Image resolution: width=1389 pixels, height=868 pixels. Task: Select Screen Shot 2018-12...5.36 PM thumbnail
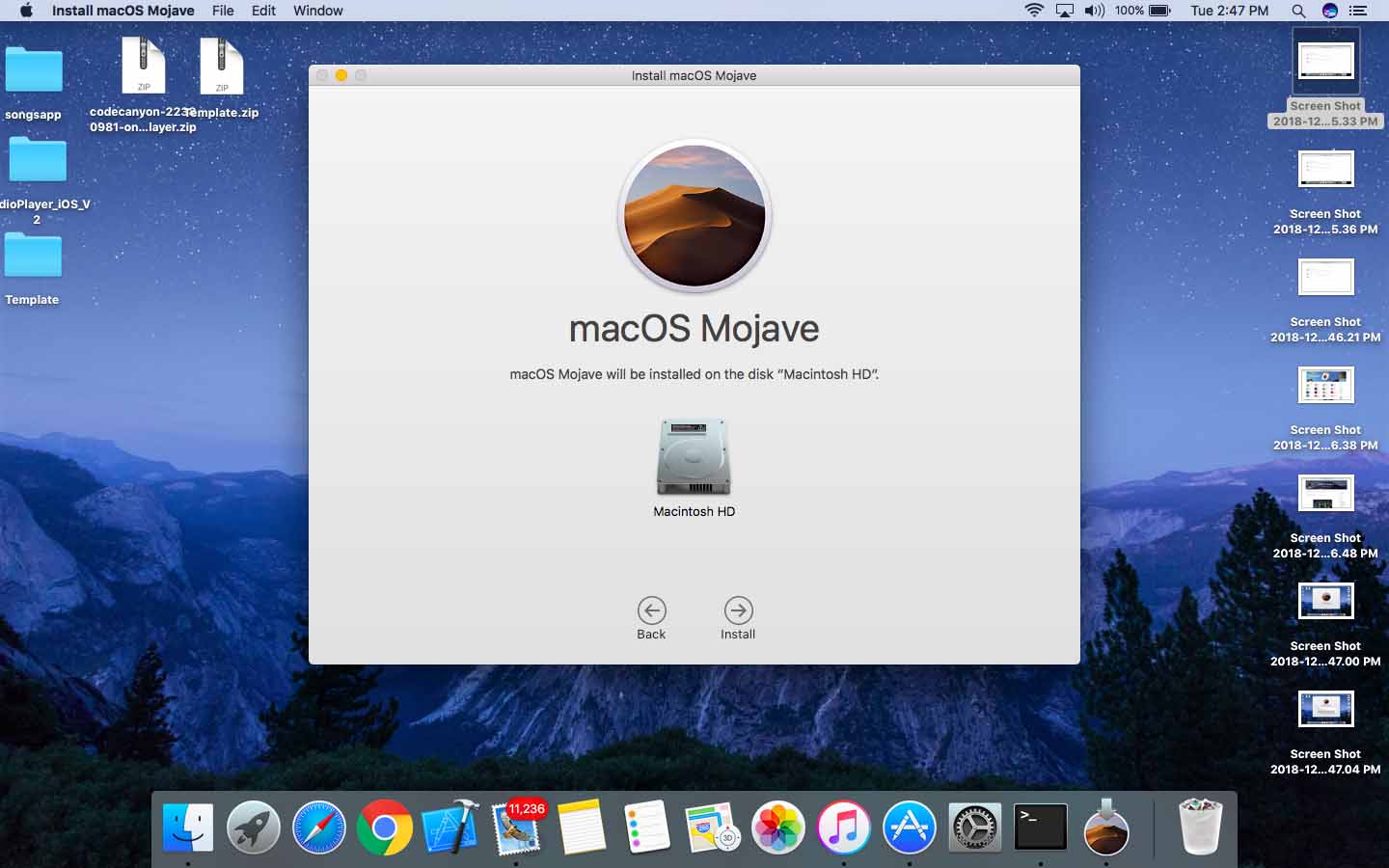(x=1325, y=170)
